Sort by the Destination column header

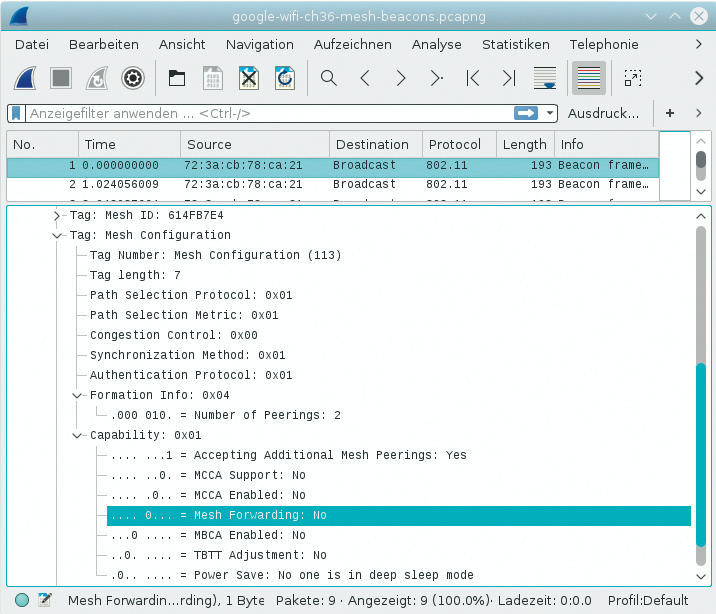(x=376, y=144)
